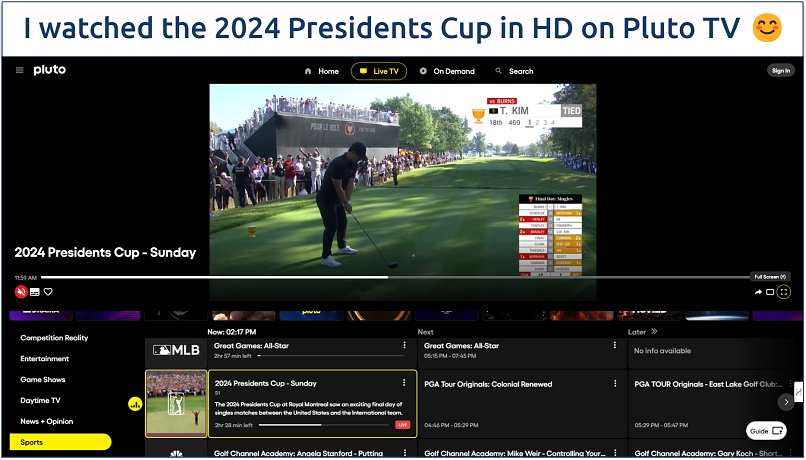Select PGA Tour Originals: Colonial Renewed
Viewport: 806px width, 460px height.
pos(522,404)
